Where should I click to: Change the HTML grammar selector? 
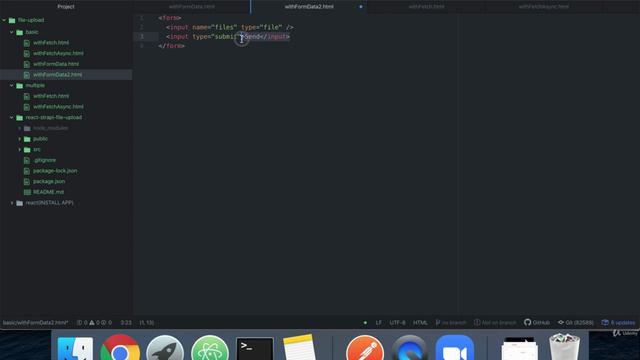pyautogui.click(x=420, y=322)
